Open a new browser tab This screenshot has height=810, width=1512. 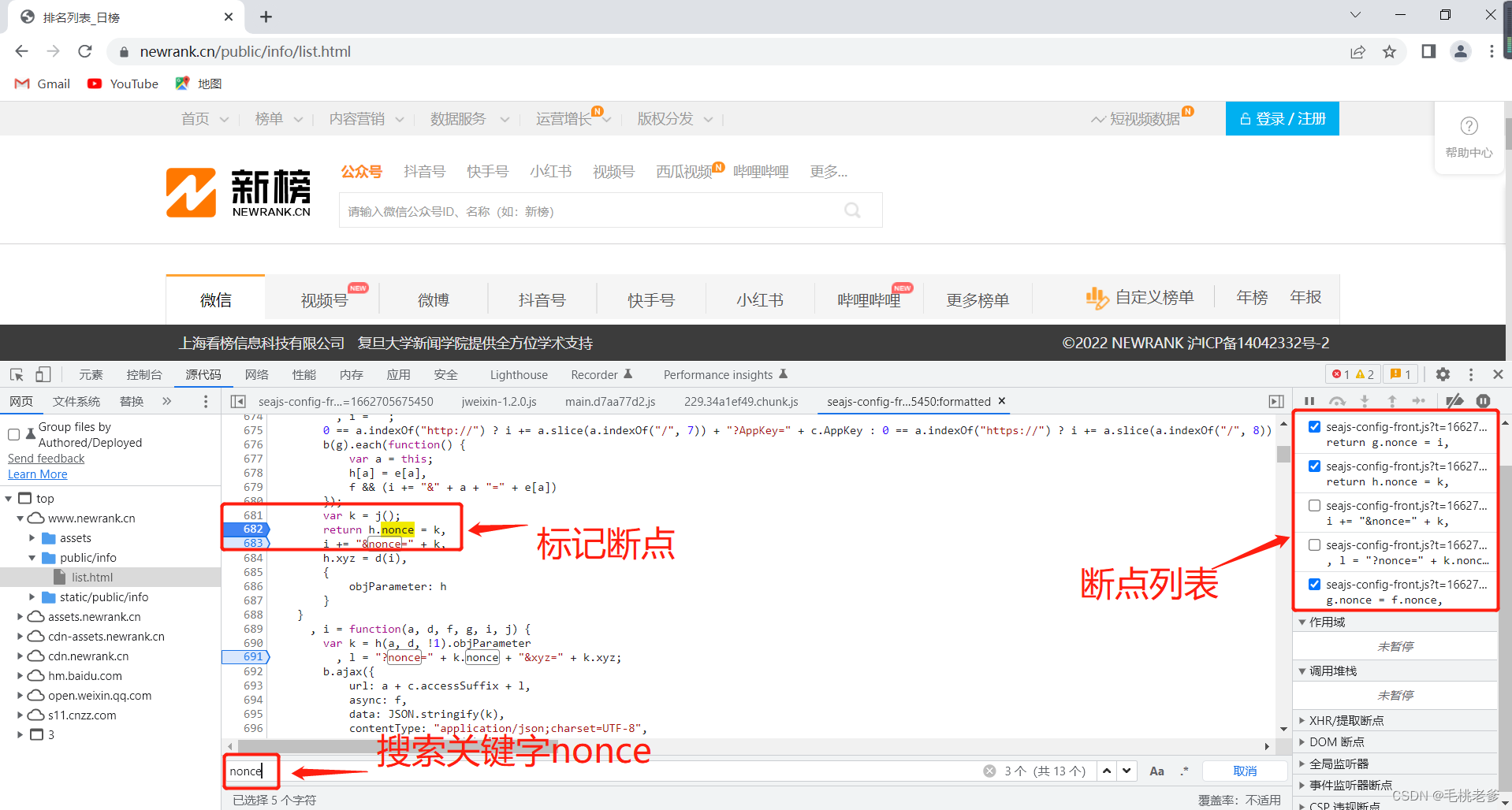tap(266, 17)
